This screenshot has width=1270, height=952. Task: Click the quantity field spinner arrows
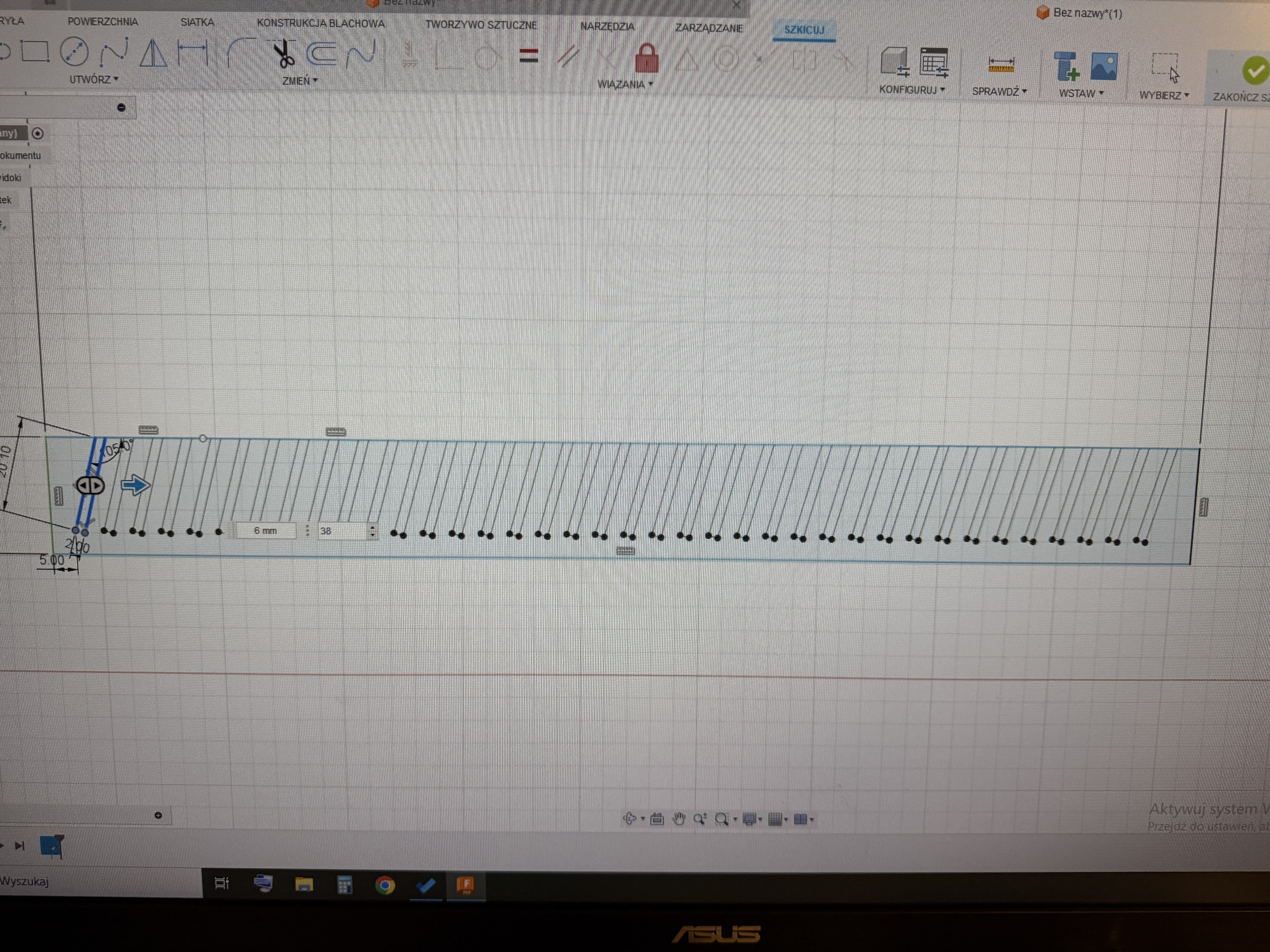coord(373,531)
